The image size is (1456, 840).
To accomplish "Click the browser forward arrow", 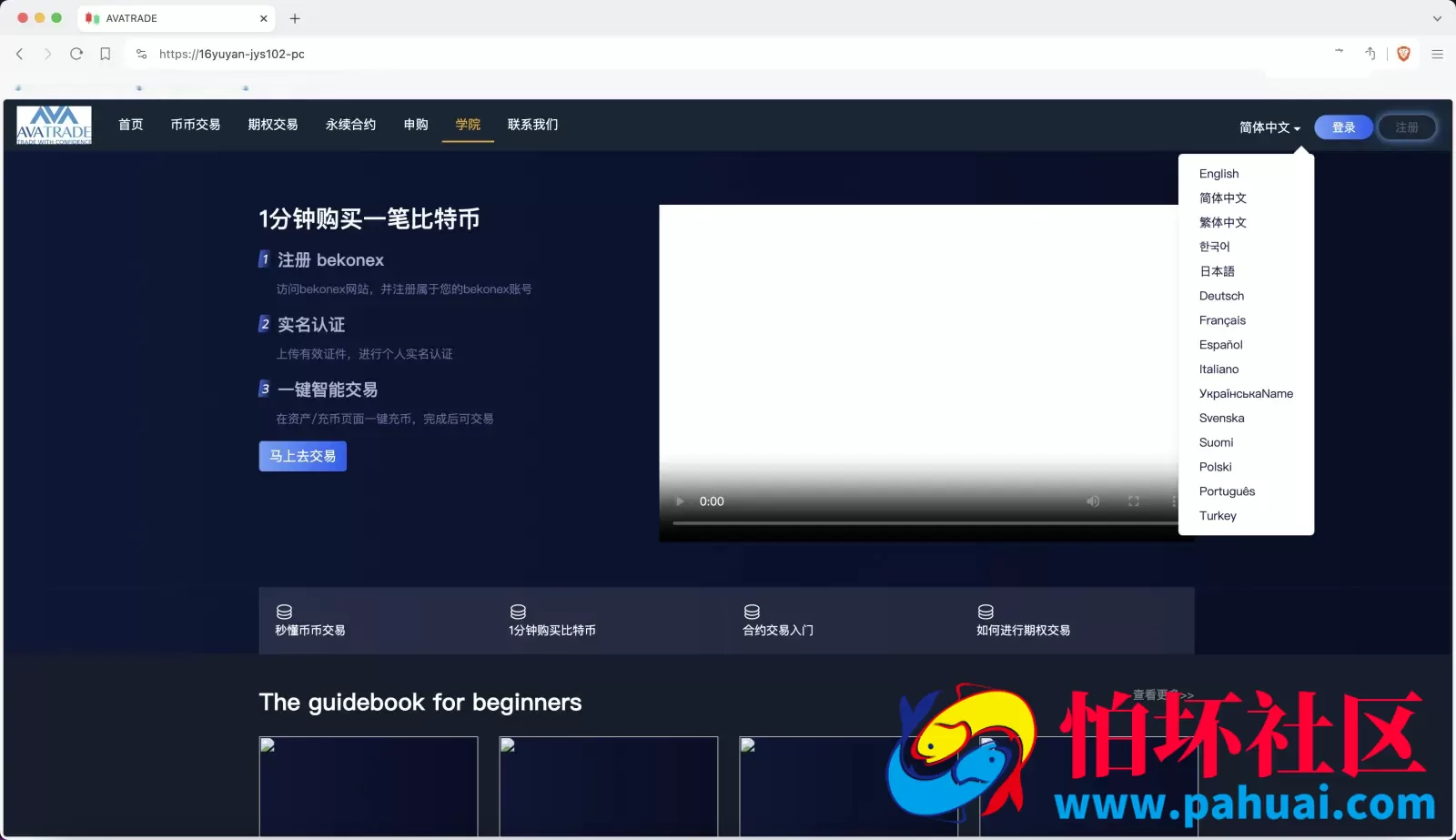I will click(x=47, y=54).
